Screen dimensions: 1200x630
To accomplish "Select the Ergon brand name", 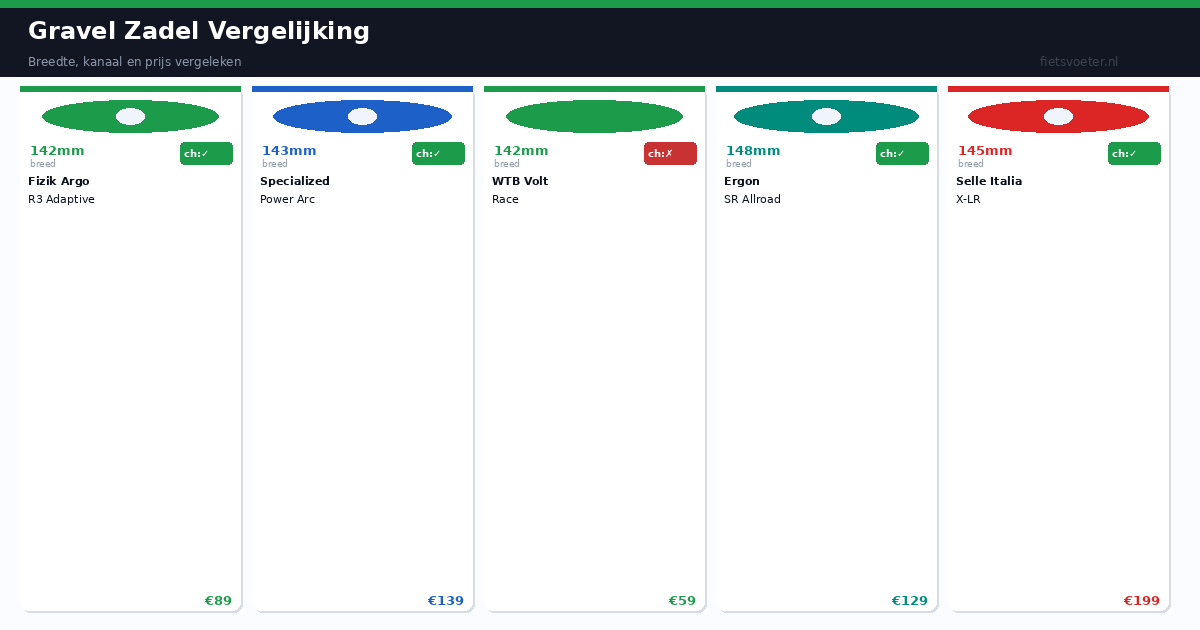I will (742, 181).
